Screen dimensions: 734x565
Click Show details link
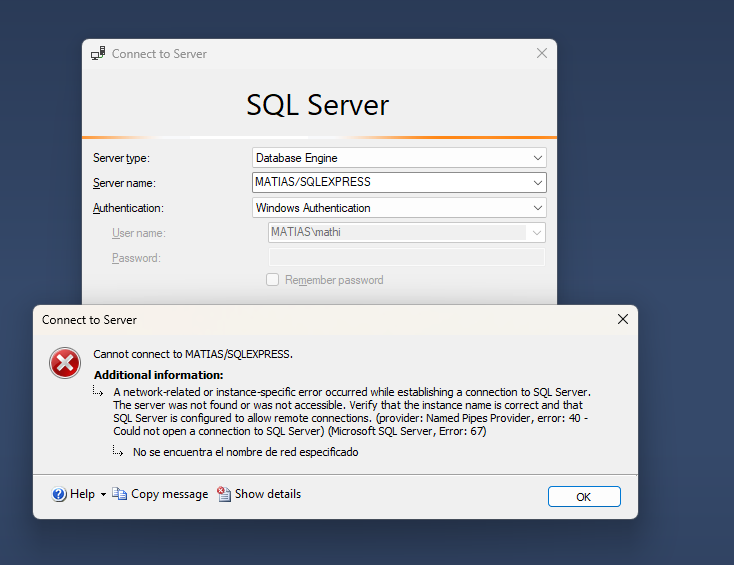pos(268,494)
